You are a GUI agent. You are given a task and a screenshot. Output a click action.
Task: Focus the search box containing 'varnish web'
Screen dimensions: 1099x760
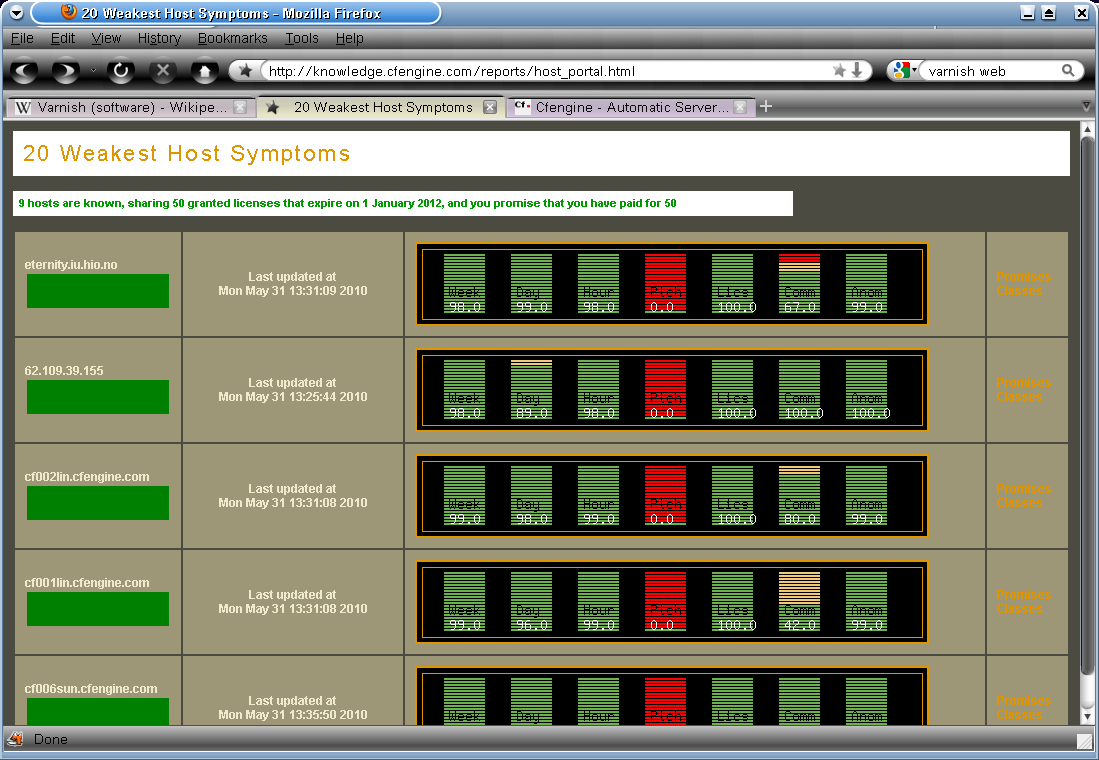(x=991, y=71)
